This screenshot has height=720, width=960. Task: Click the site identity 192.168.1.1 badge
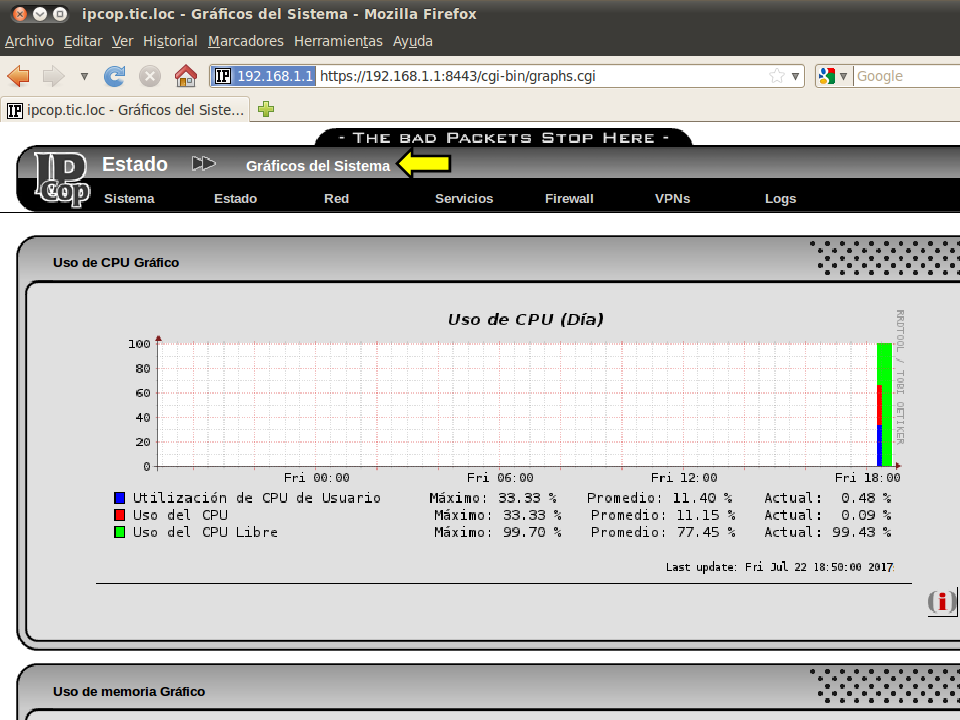point(264,76)
